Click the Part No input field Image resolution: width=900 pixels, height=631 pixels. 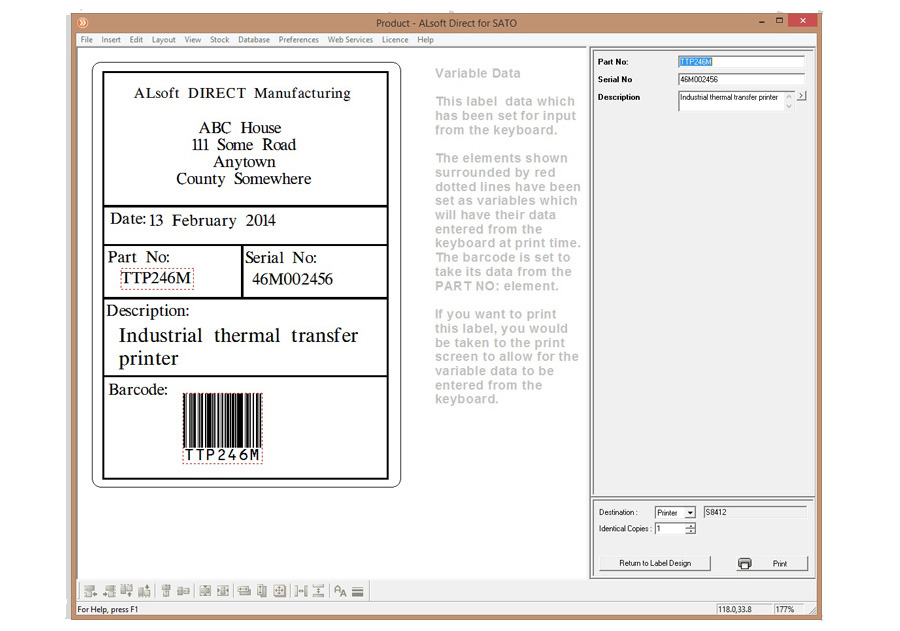tap(740, 62)
